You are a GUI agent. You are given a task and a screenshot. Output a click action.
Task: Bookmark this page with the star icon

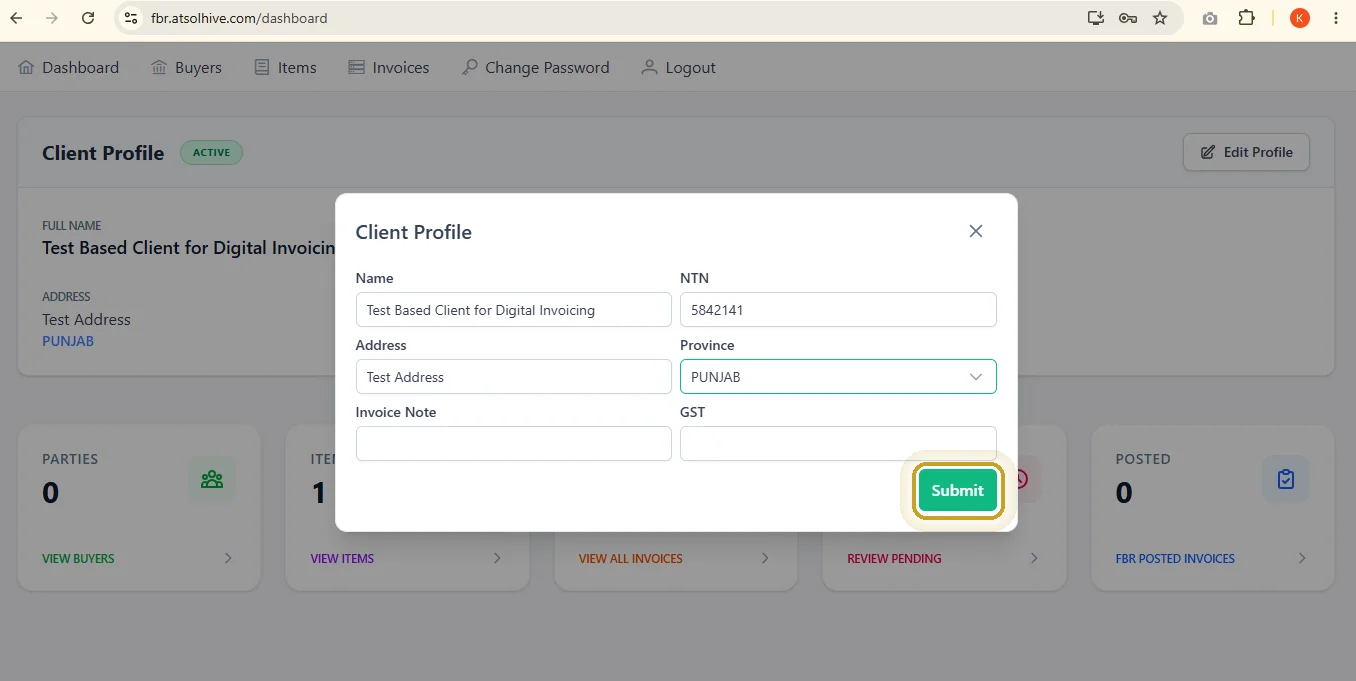coord(1160,18)
